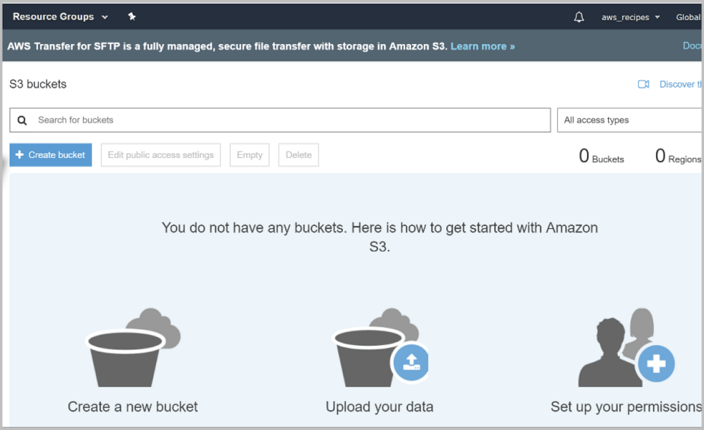
Task: Click the Upload your data label
Action: click(x=380, y=407)
